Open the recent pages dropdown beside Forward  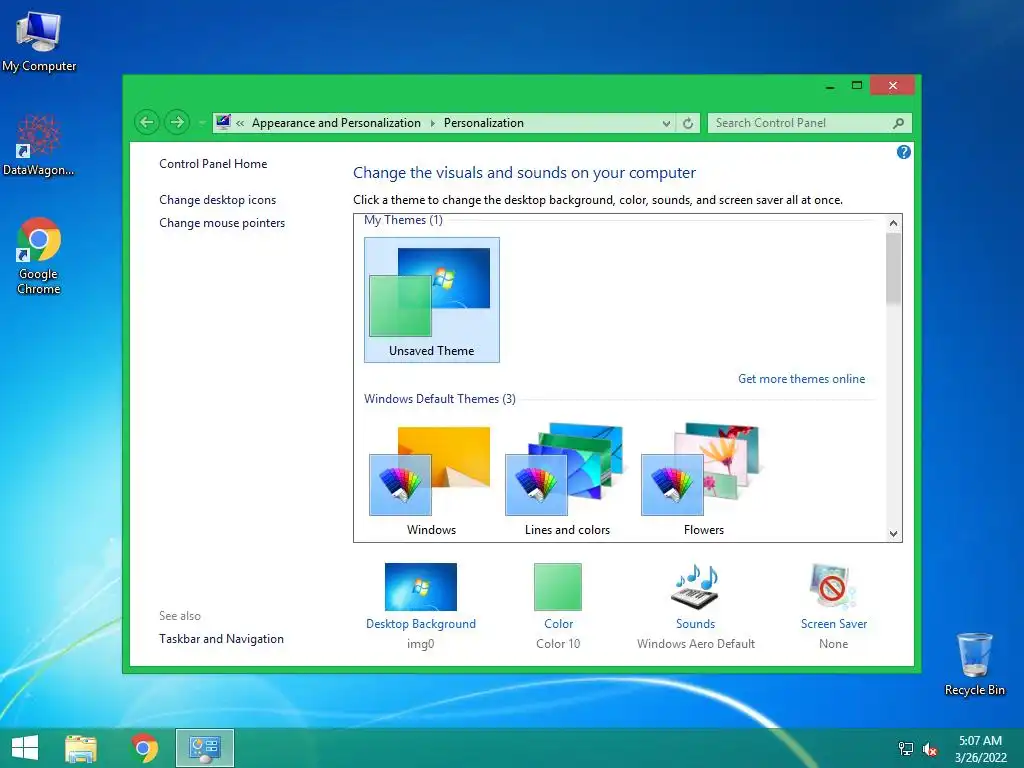202,123
